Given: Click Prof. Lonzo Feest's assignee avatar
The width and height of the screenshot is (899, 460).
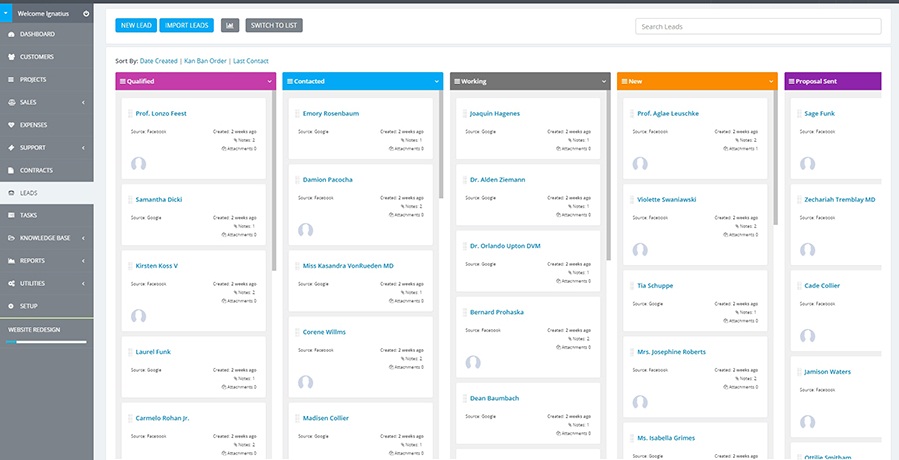Looking at the screenshot, I should 139,164.
